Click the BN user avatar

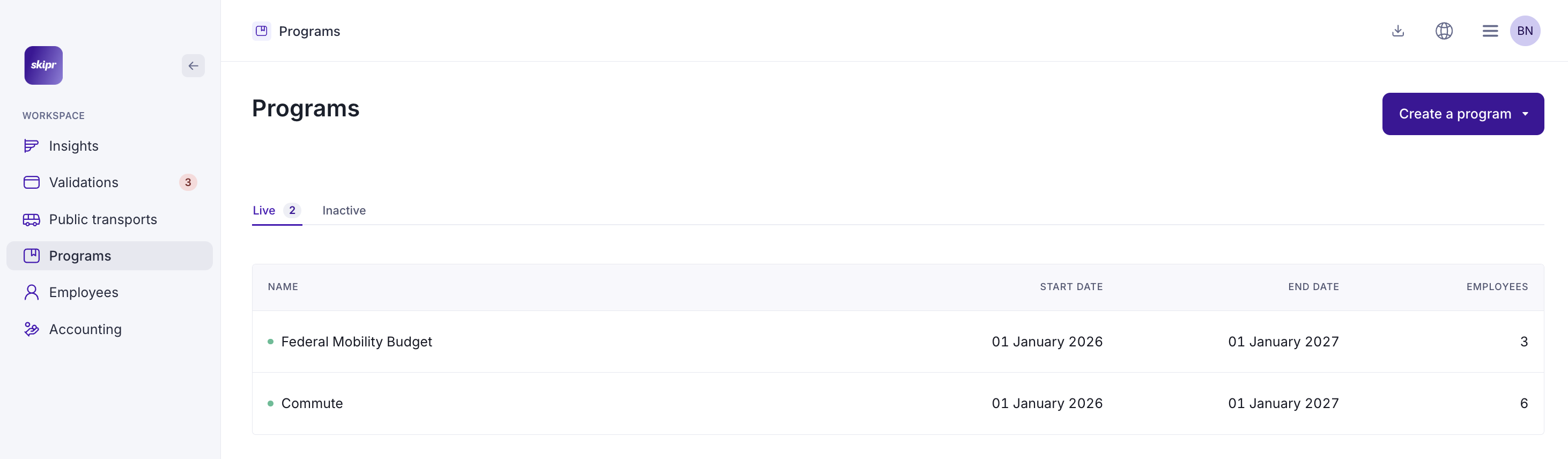[x=1525, y=31]
